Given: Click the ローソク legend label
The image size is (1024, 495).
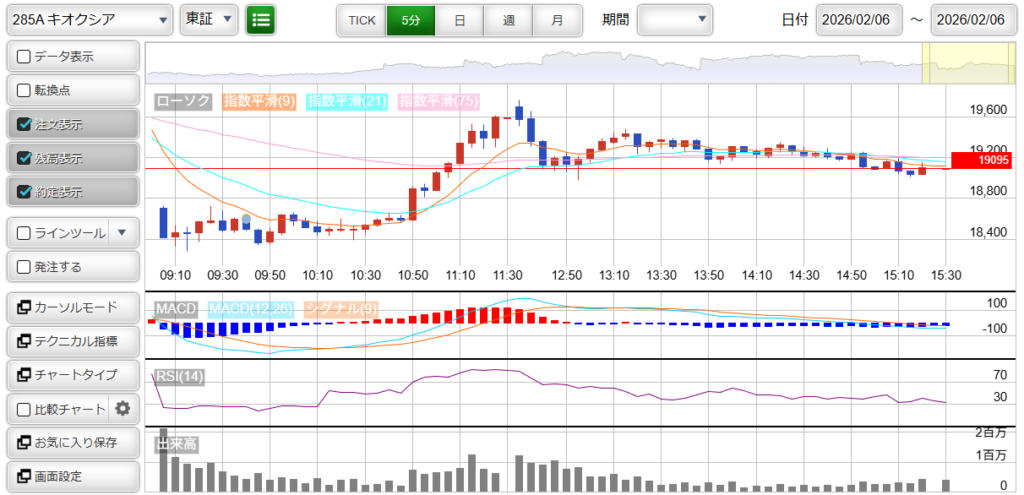Looking at the screenshot, I should [x=183, y=101].
